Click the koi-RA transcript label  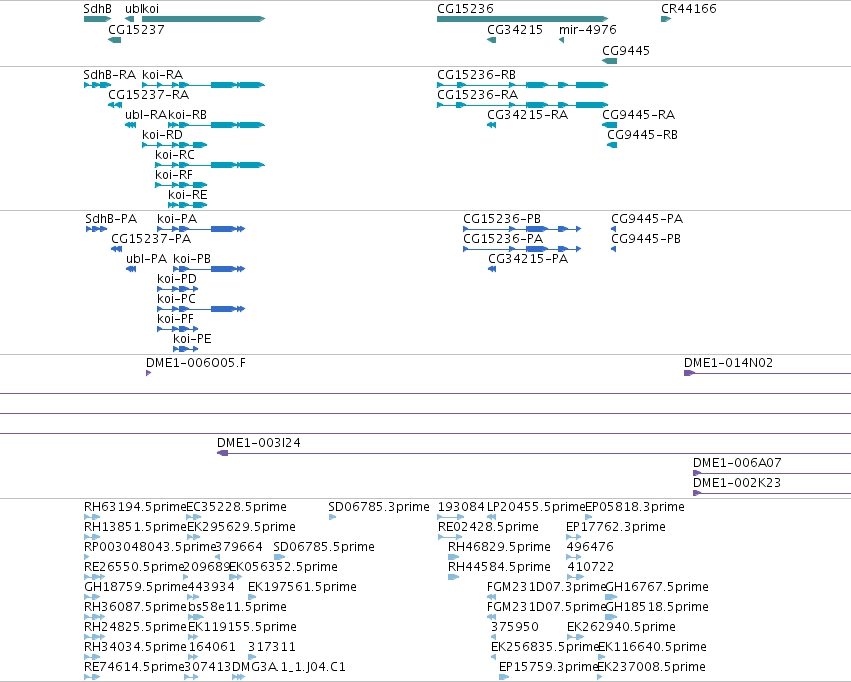pyautogui.click(x=163, y=75)
